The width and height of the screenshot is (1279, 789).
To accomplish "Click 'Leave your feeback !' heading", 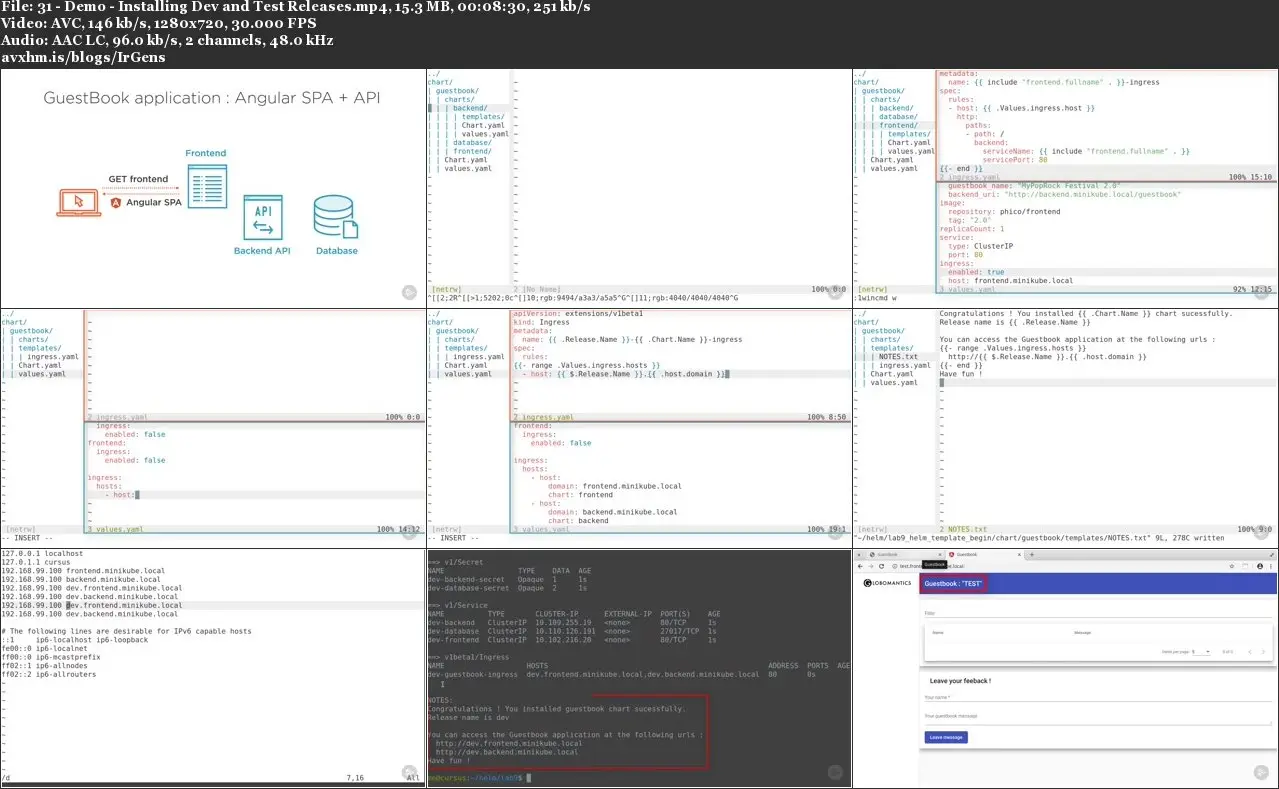I will tap(960, 681).
